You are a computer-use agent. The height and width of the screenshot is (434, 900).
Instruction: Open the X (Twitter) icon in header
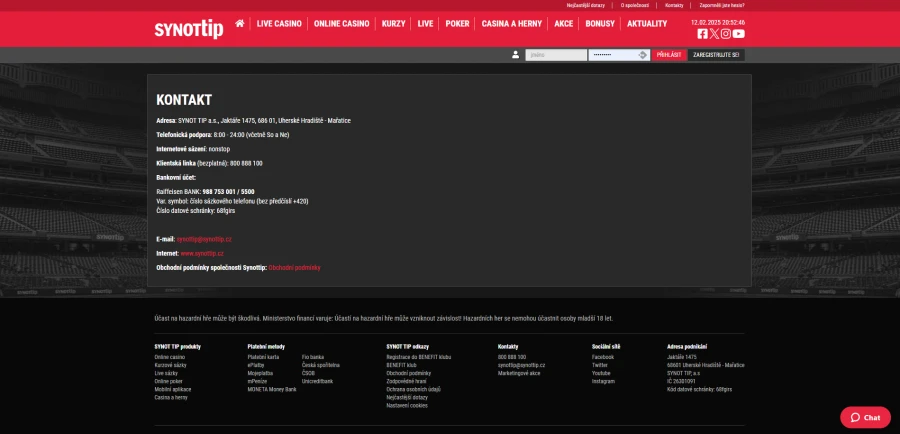tap(714, 34)
